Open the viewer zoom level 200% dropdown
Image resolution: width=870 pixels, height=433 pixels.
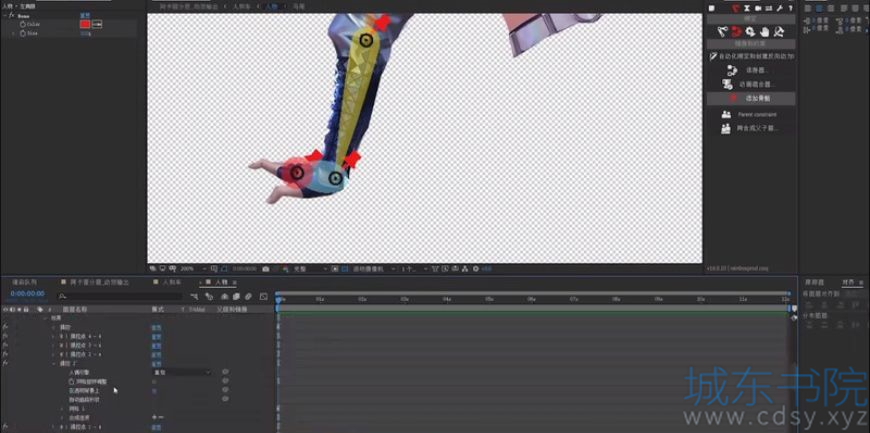(191, 269)
